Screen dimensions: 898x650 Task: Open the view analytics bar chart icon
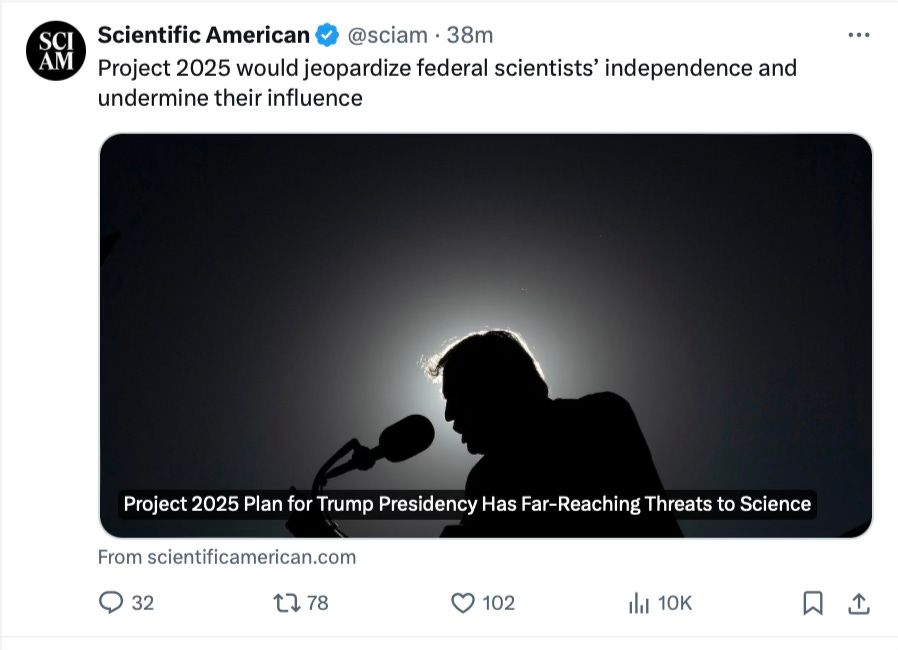click(x=638, y=602)
